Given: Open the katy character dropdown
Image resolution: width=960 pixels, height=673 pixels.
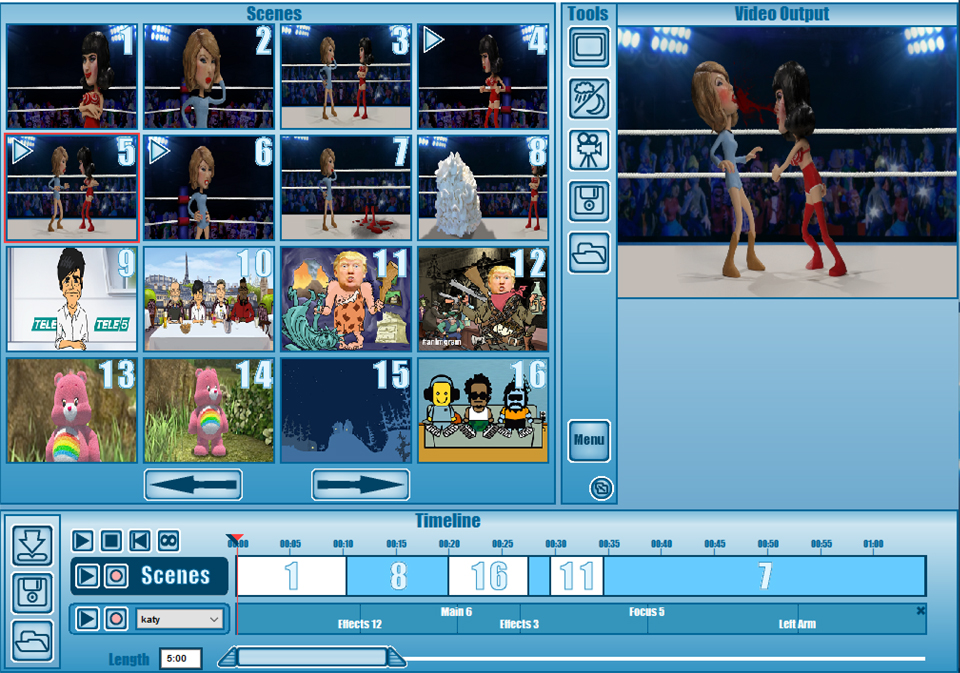Looking at the screenshot, I should [x=179, y=619].
